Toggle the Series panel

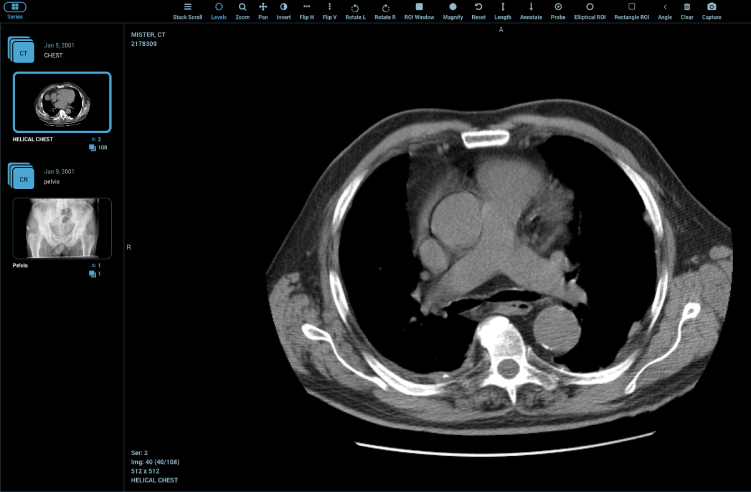point(14,10)
